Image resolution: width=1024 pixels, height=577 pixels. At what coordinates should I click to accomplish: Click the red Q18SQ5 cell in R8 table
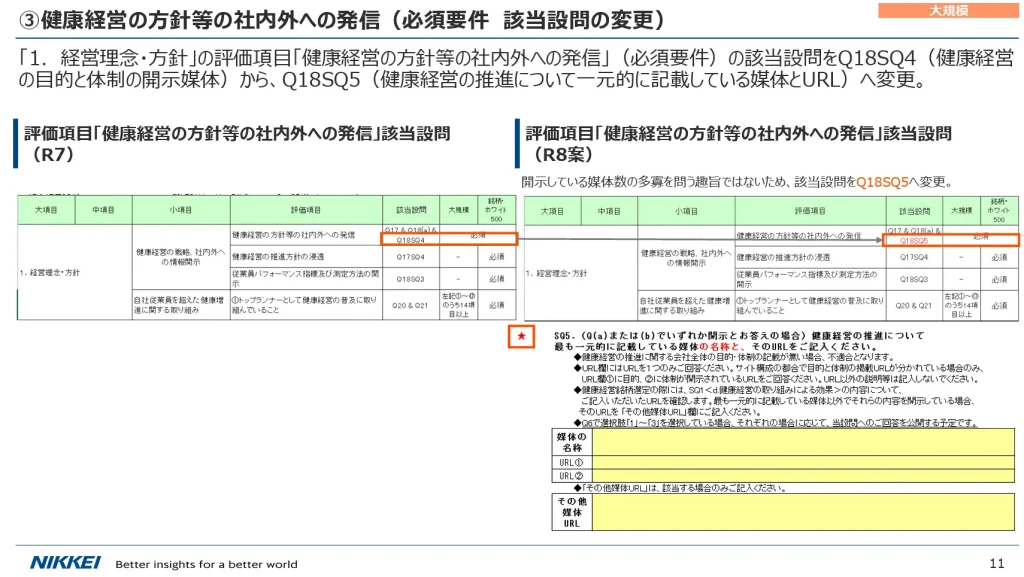913,241
